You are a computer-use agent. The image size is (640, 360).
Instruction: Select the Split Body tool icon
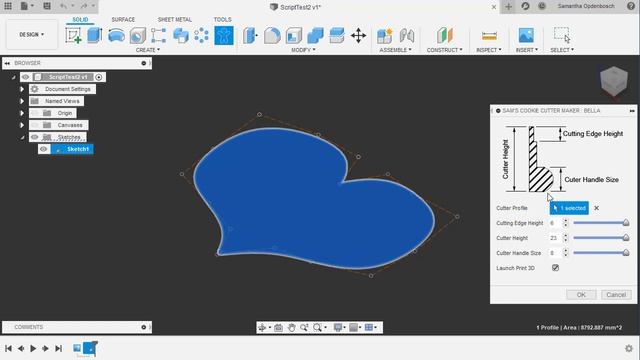point(337,36)
